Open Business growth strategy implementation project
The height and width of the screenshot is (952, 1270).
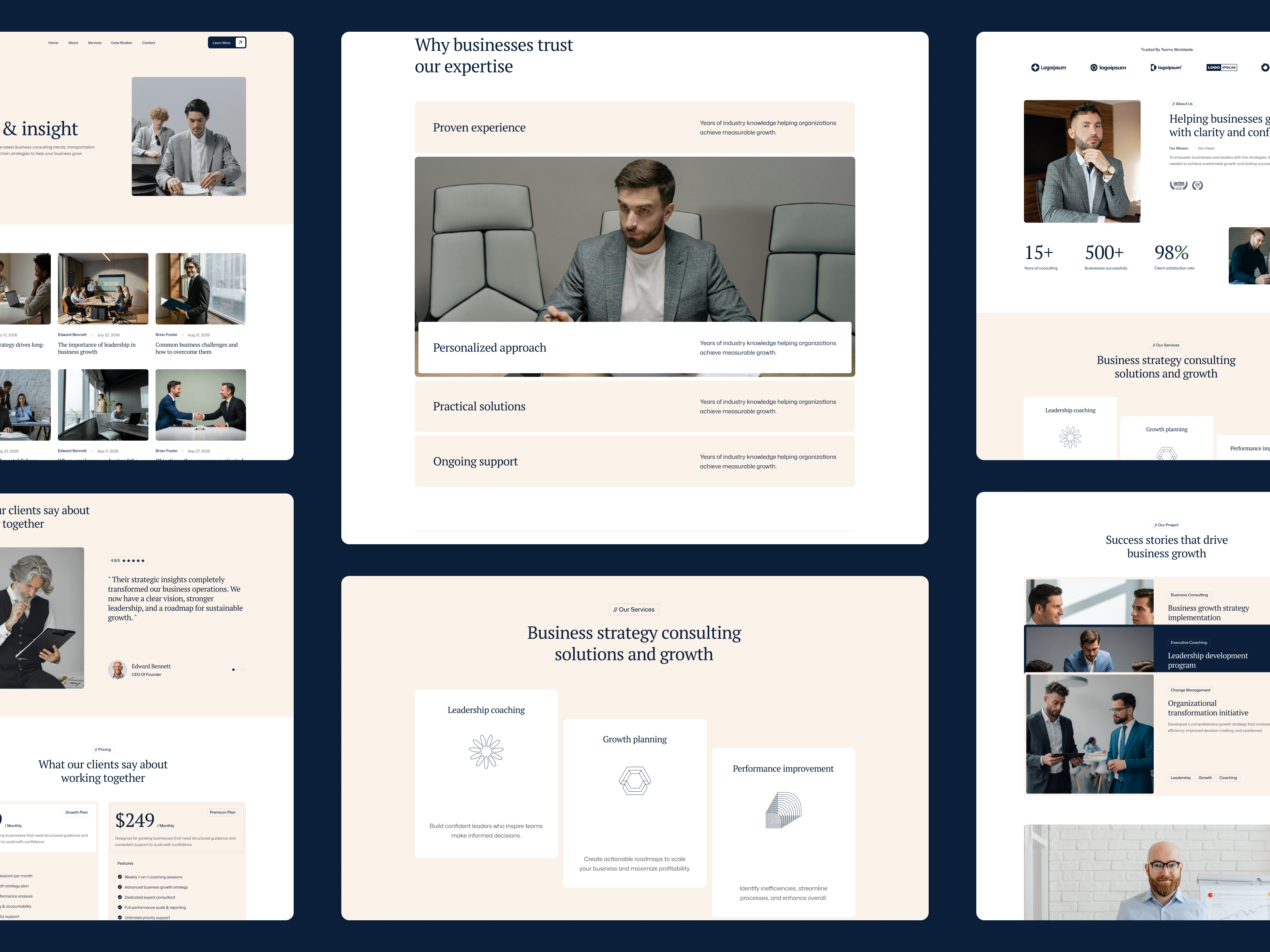[x=1208, y=613]
